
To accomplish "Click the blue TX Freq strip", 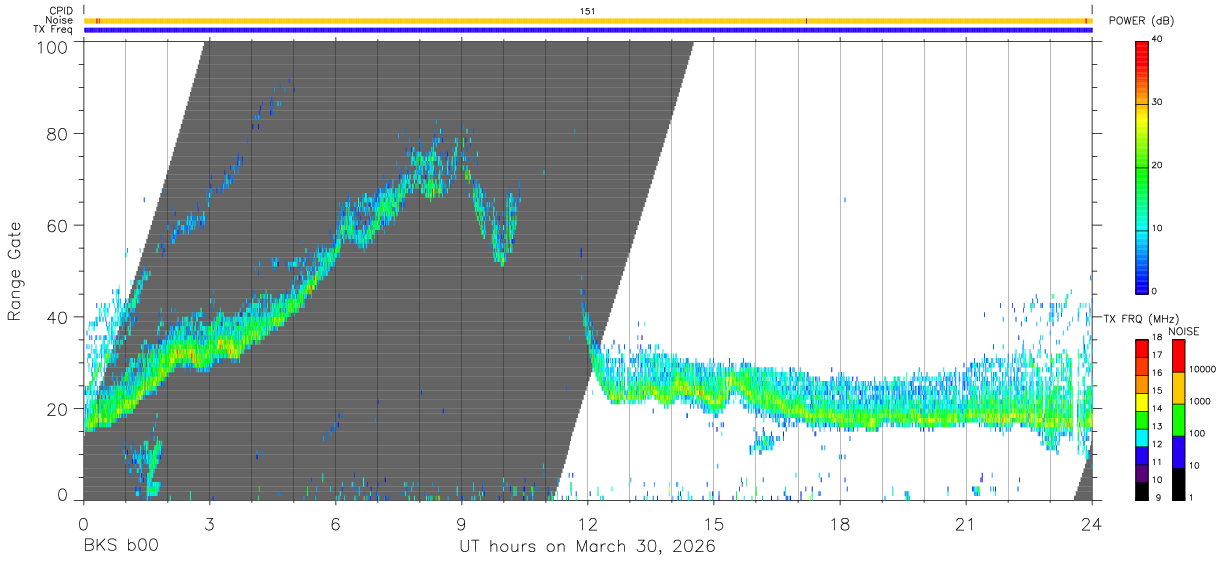I will point(588,30).
